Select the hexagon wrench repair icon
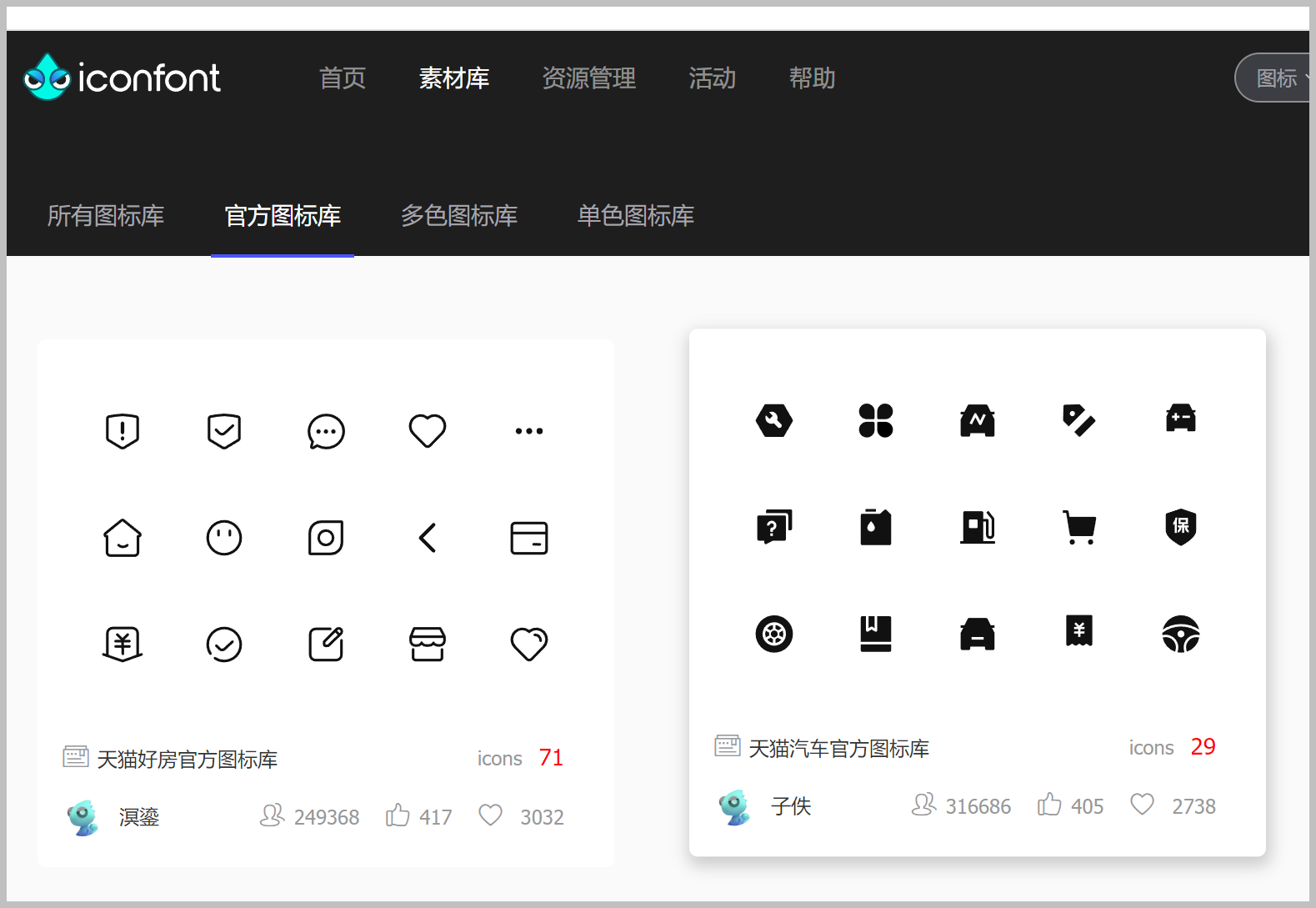This screenshot has height=908, width=1316. click(x=774, y=420)
